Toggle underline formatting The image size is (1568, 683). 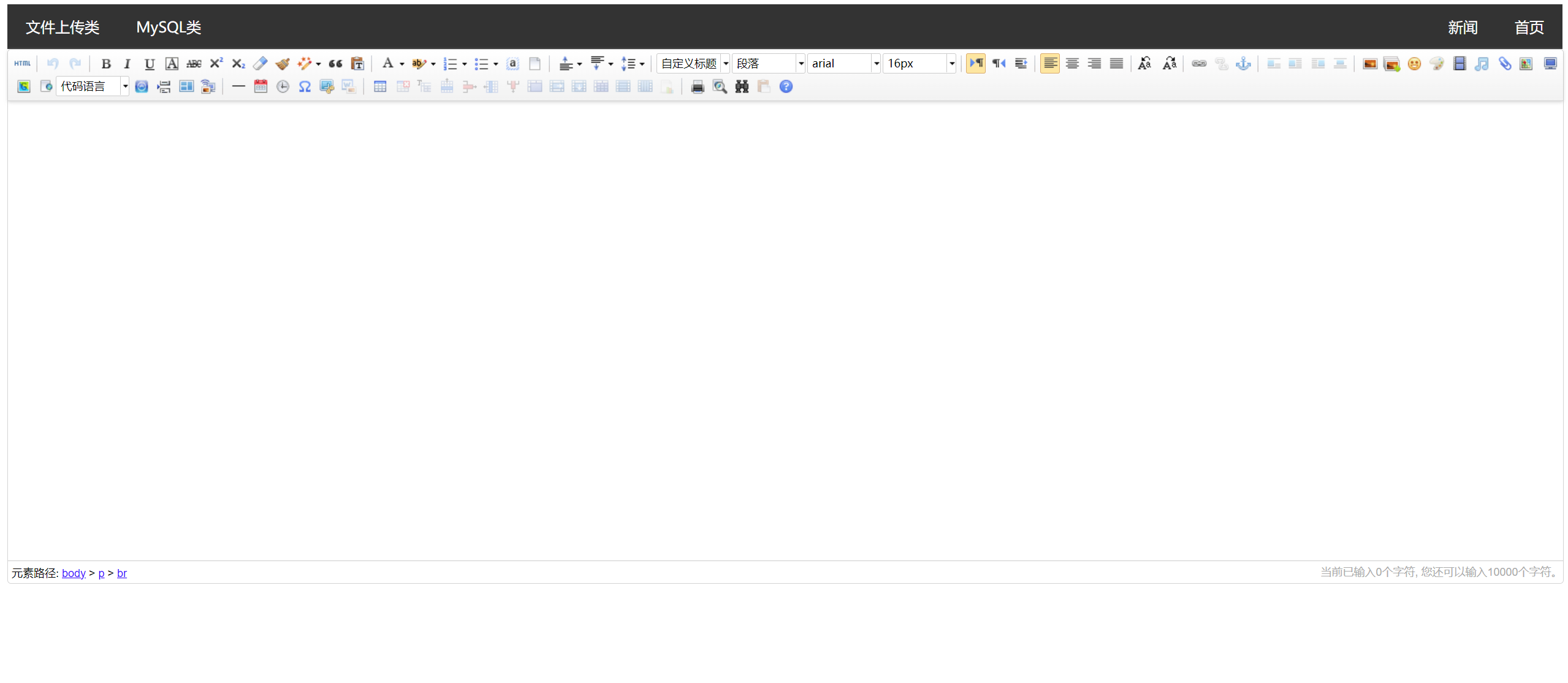(149, 64)
